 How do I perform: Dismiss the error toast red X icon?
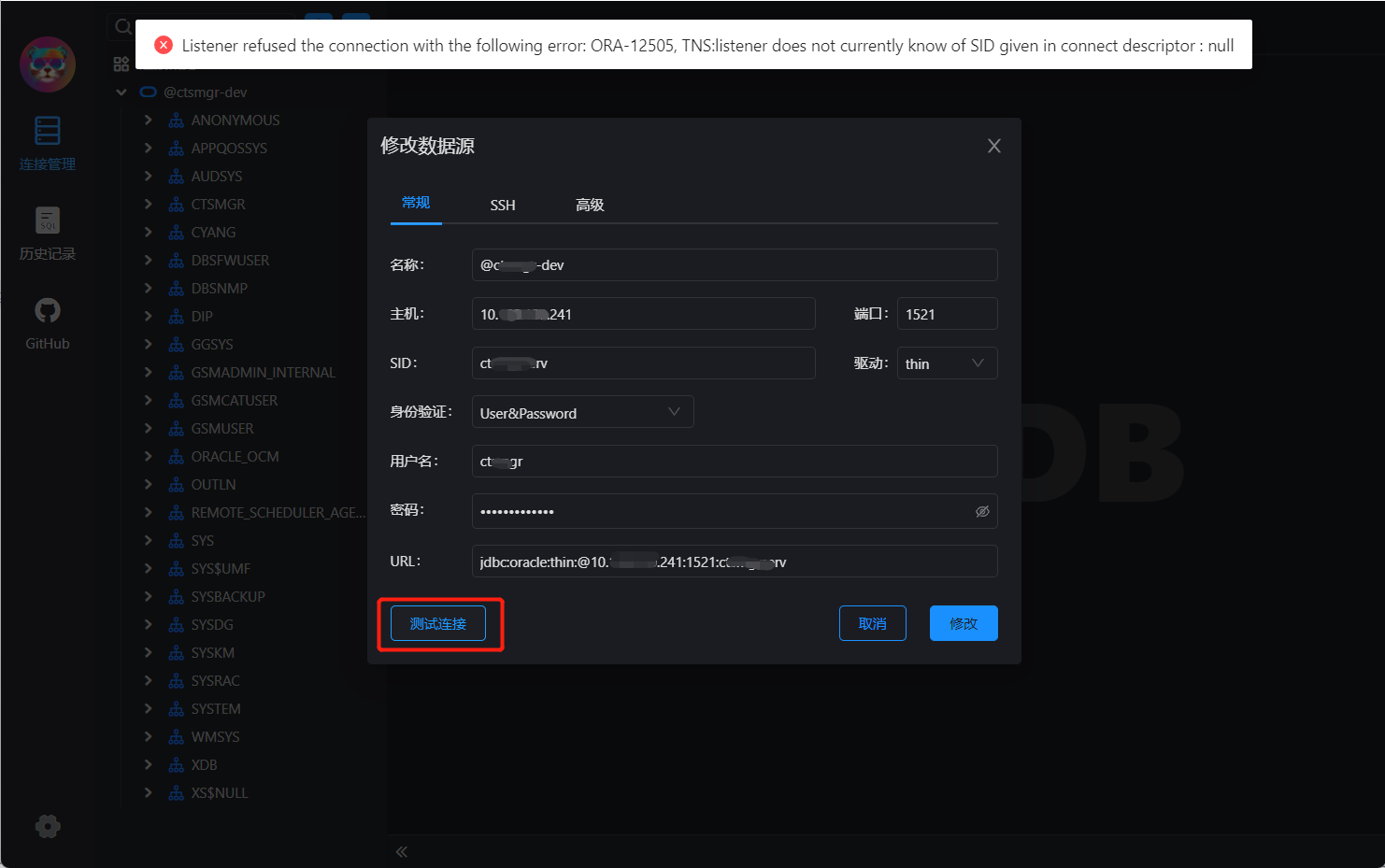point(164,44)
